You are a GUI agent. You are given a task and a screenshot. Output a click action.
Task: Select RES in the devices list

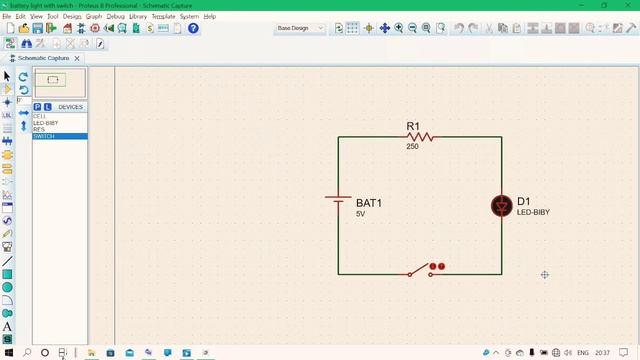60,129
